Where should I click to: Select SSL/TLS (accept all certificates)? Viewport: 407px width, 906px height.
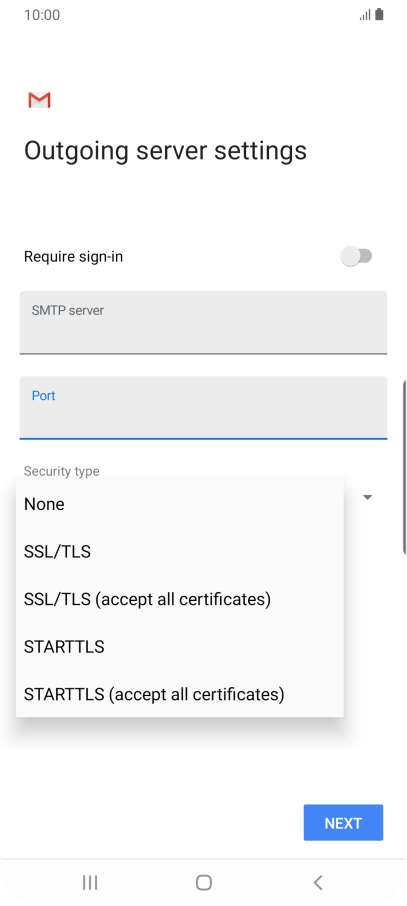[180, 599]
